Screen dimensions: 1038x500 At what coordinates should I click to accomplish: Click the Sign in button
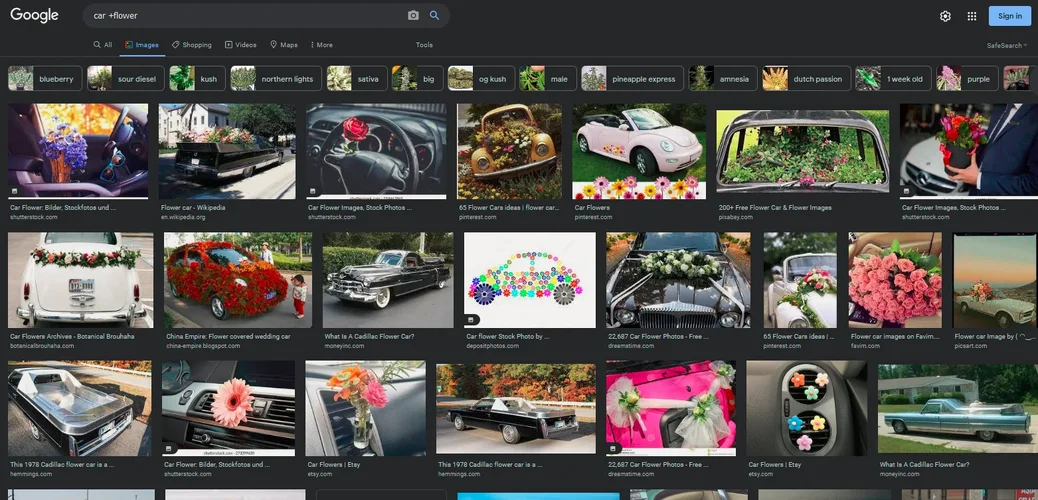(x=1010, y=16)
